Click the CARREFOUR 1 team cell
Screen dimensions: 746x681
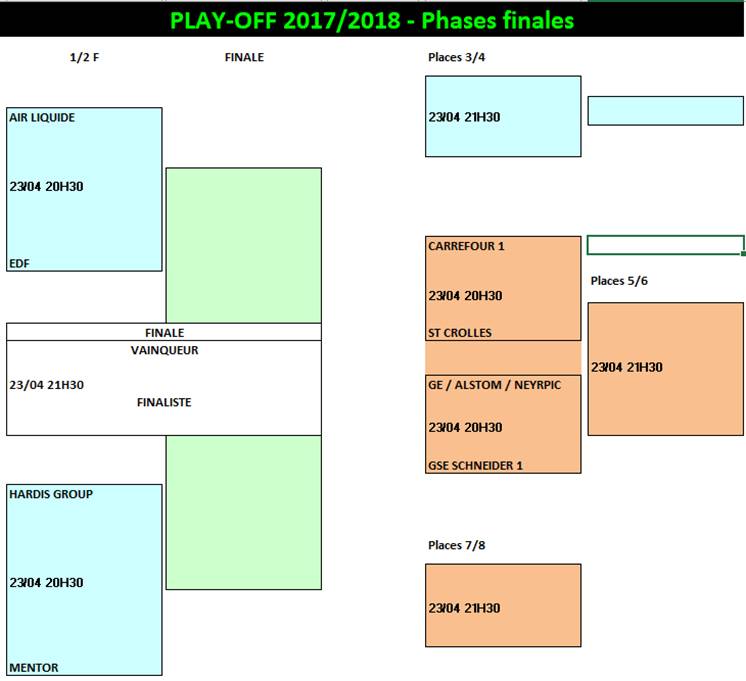[x=467, y=246]
